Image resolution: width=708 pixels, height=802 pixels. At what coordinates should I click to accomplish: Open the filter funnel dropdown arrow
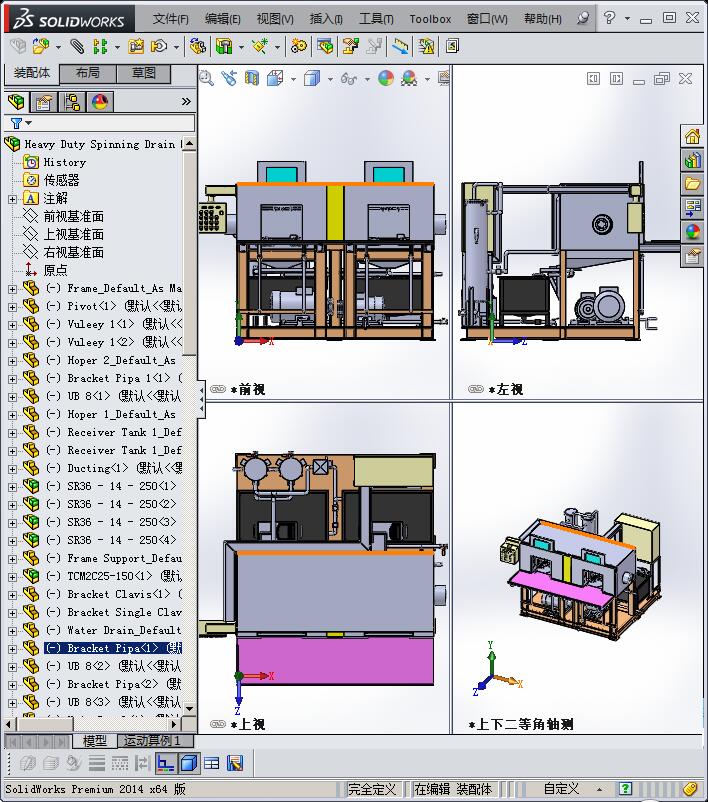coord(29,123)
